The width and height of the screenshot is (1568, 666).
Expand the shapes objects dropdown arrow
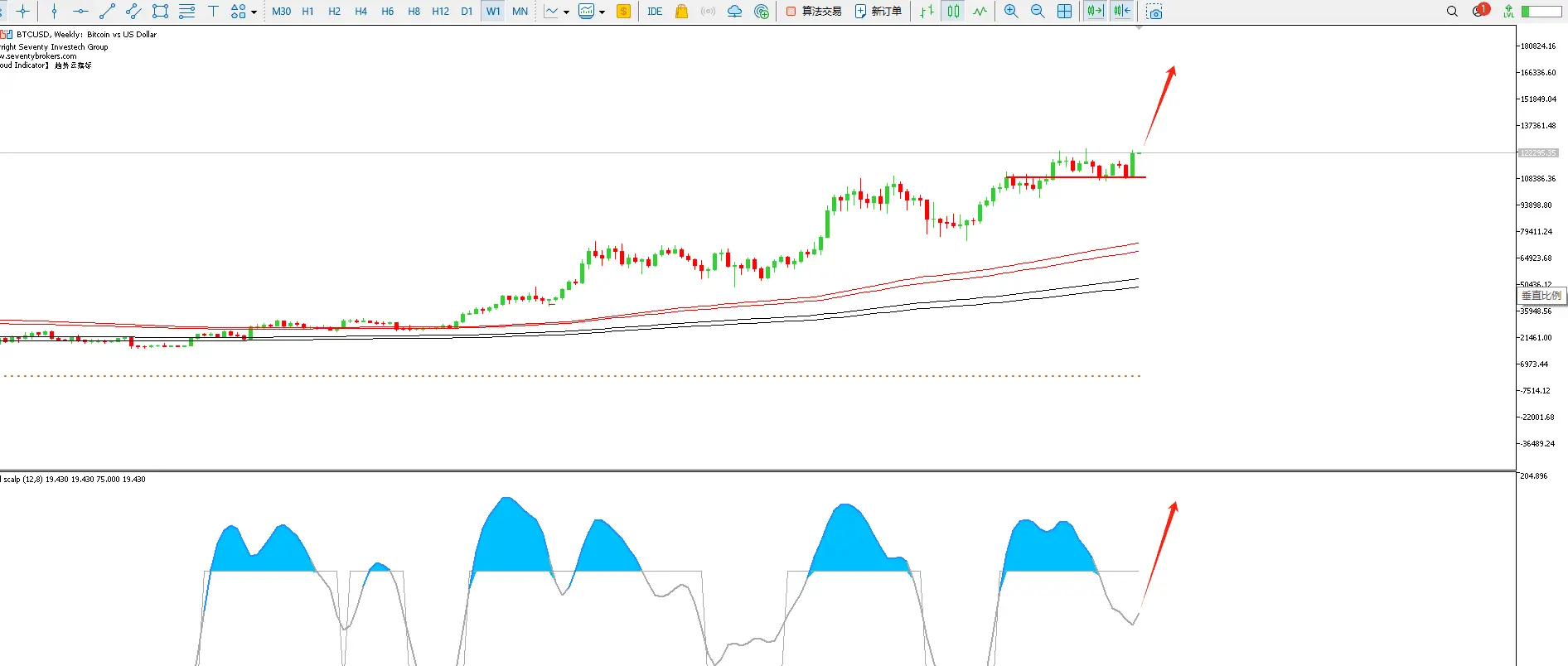pyautogui.click(x=254, y=12)
